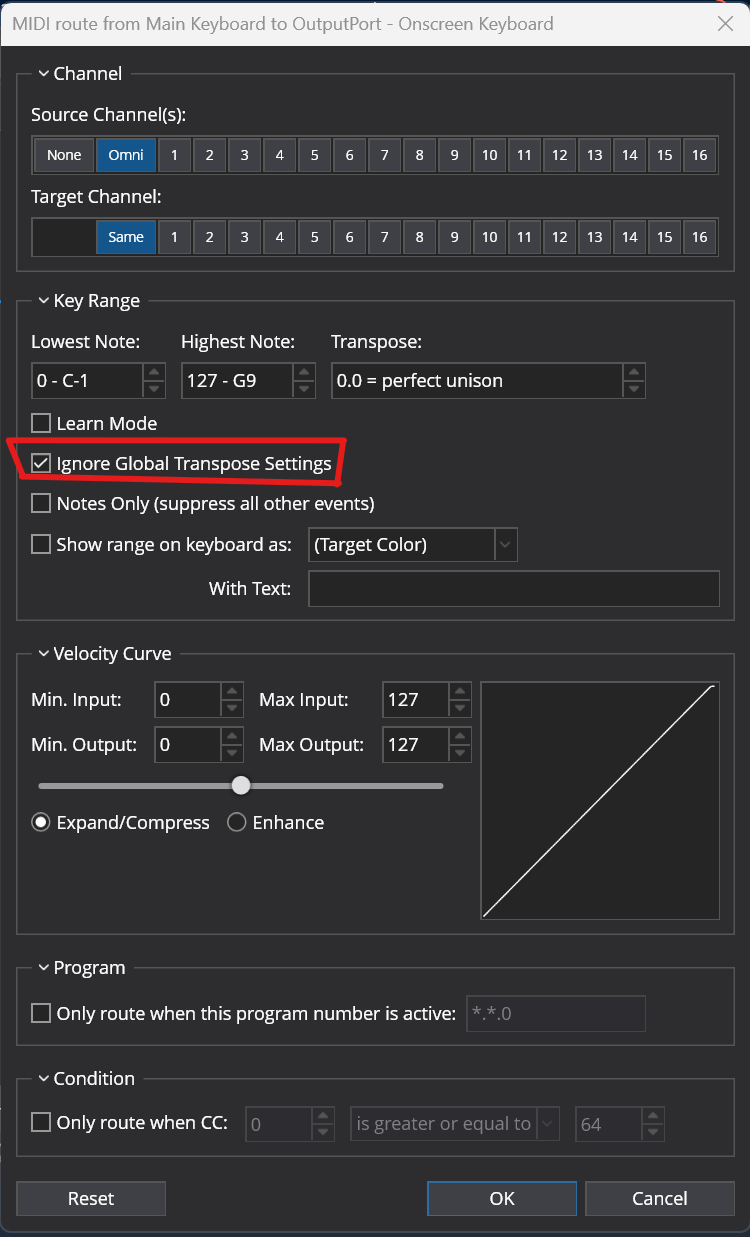Select the Enhance radio button
The width and height of the screenshot is (750, 1237).
click(237, 823)
